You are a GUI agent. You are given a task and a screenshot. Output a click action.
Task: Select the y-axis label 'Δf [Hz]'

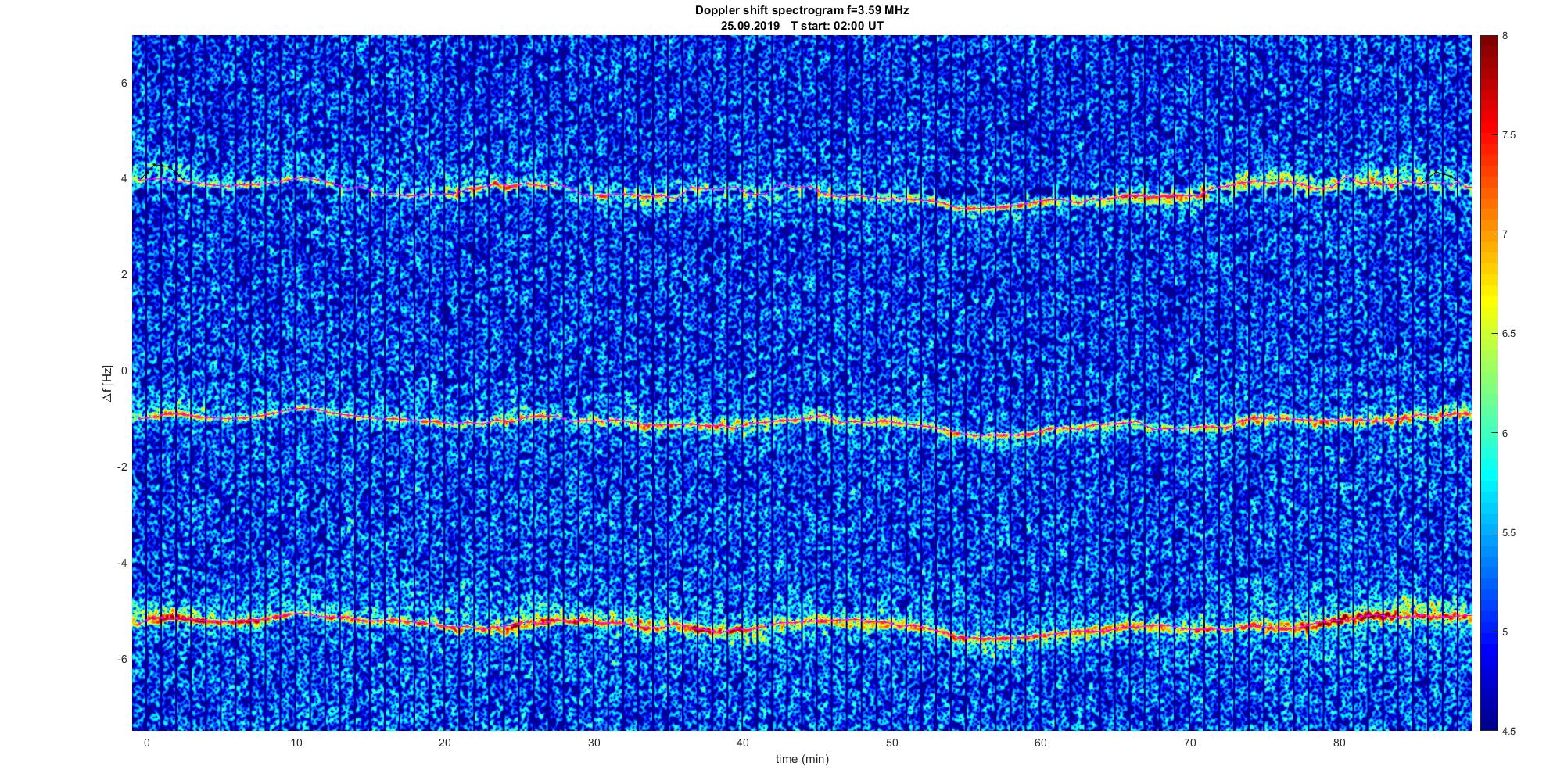108,383
